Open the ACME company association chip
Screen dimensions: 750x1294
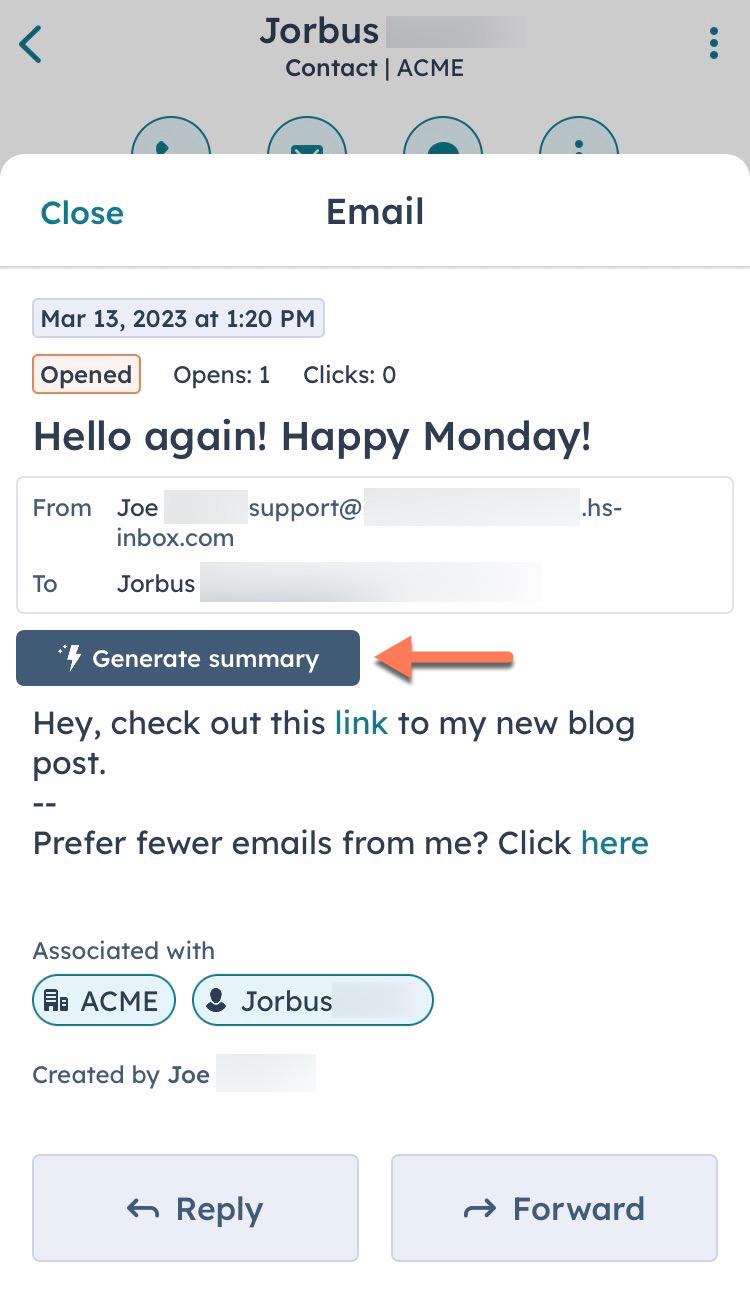(103, 999)
